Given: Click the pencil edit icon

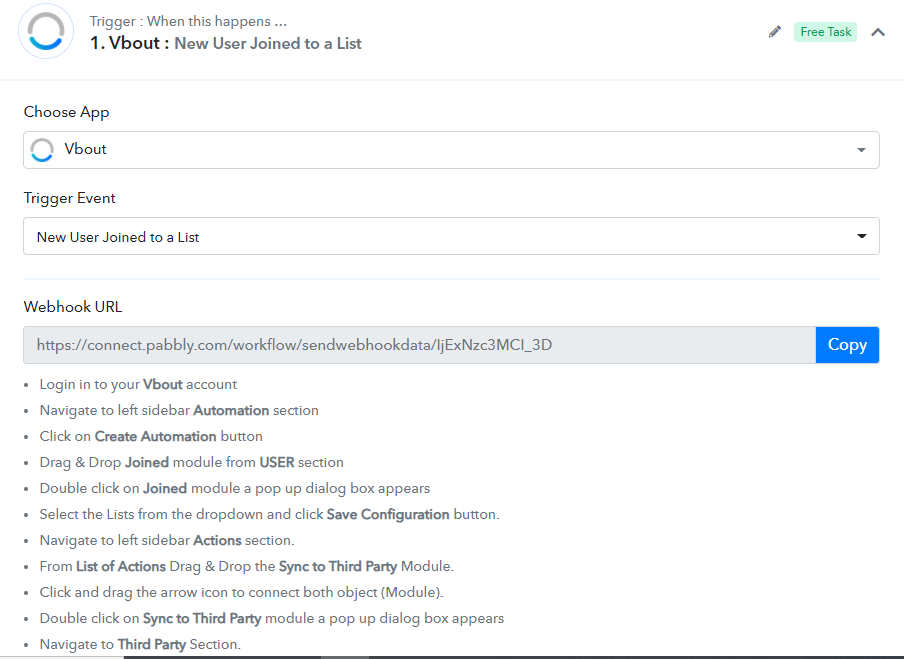Looking at the screenshot, I should (775, 32).
